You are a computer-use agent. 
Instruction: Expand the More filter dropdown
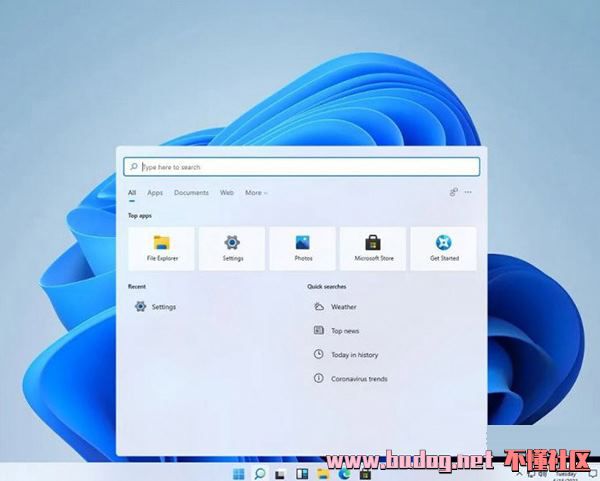(x=256, y=193)
